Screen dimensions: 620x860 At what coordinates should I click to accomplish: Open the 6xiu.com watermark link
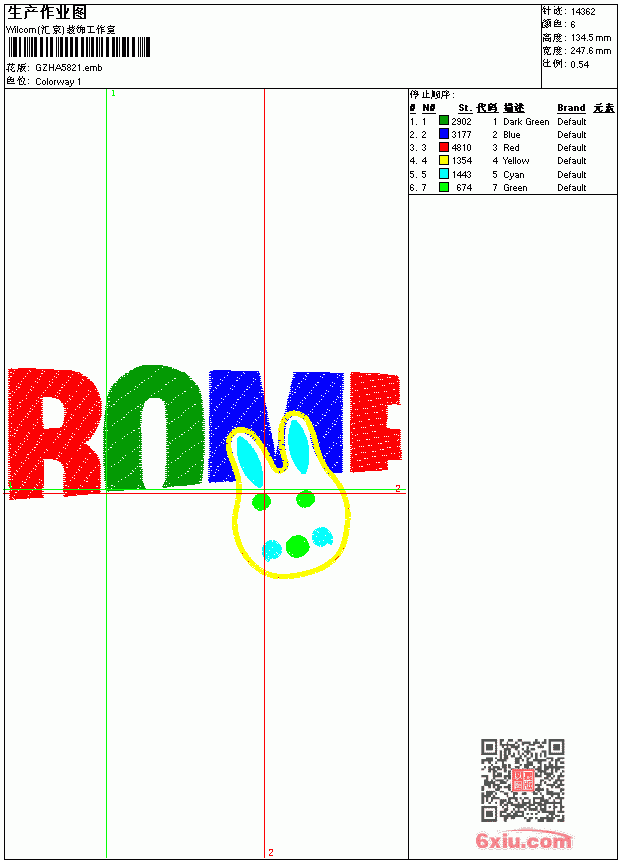tap(523, 841)
